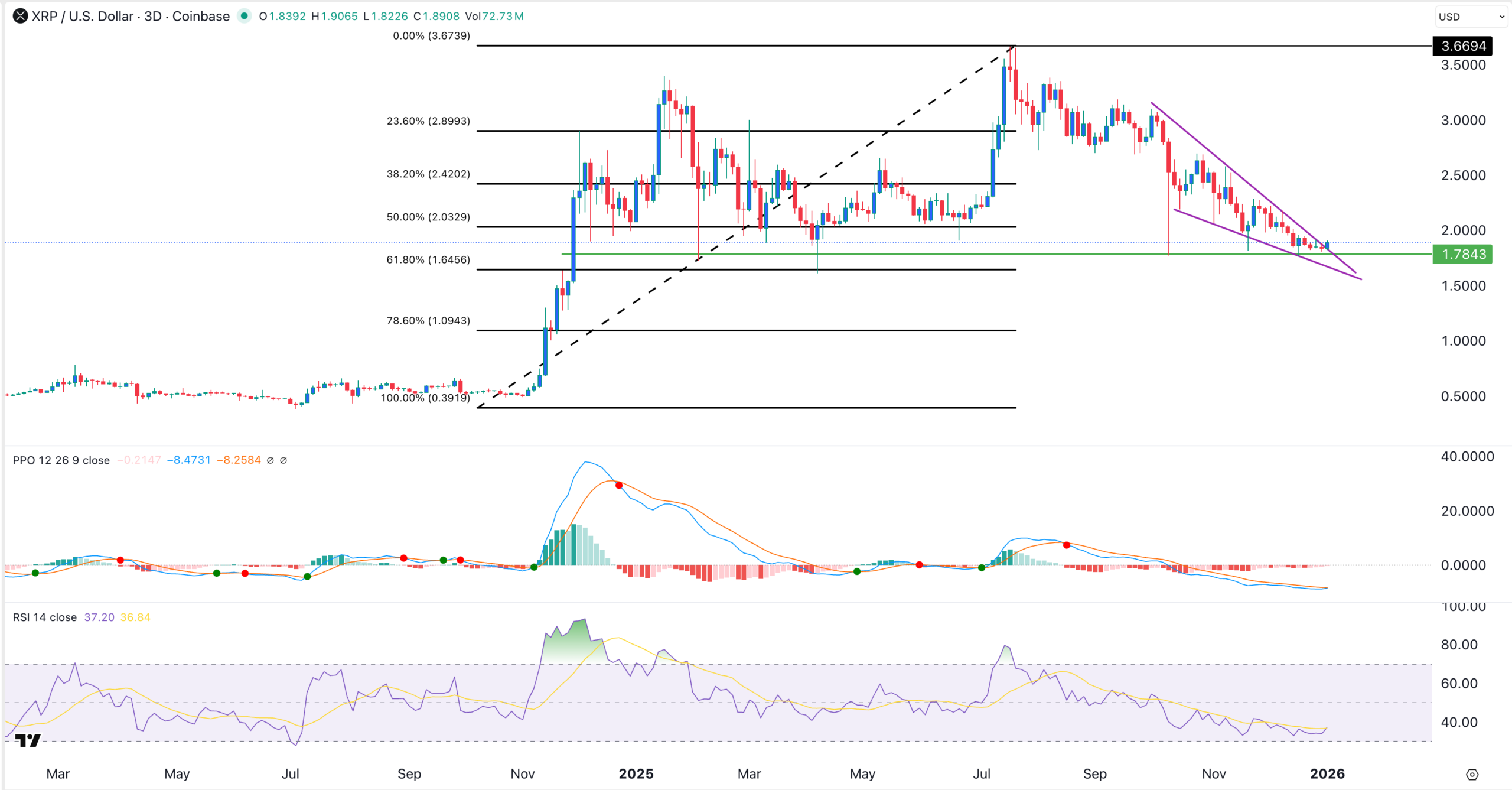Click the PPO histogram value -0.2147
The width and height of the screenshot is (1512, 790).
click(x=139, y=460)
